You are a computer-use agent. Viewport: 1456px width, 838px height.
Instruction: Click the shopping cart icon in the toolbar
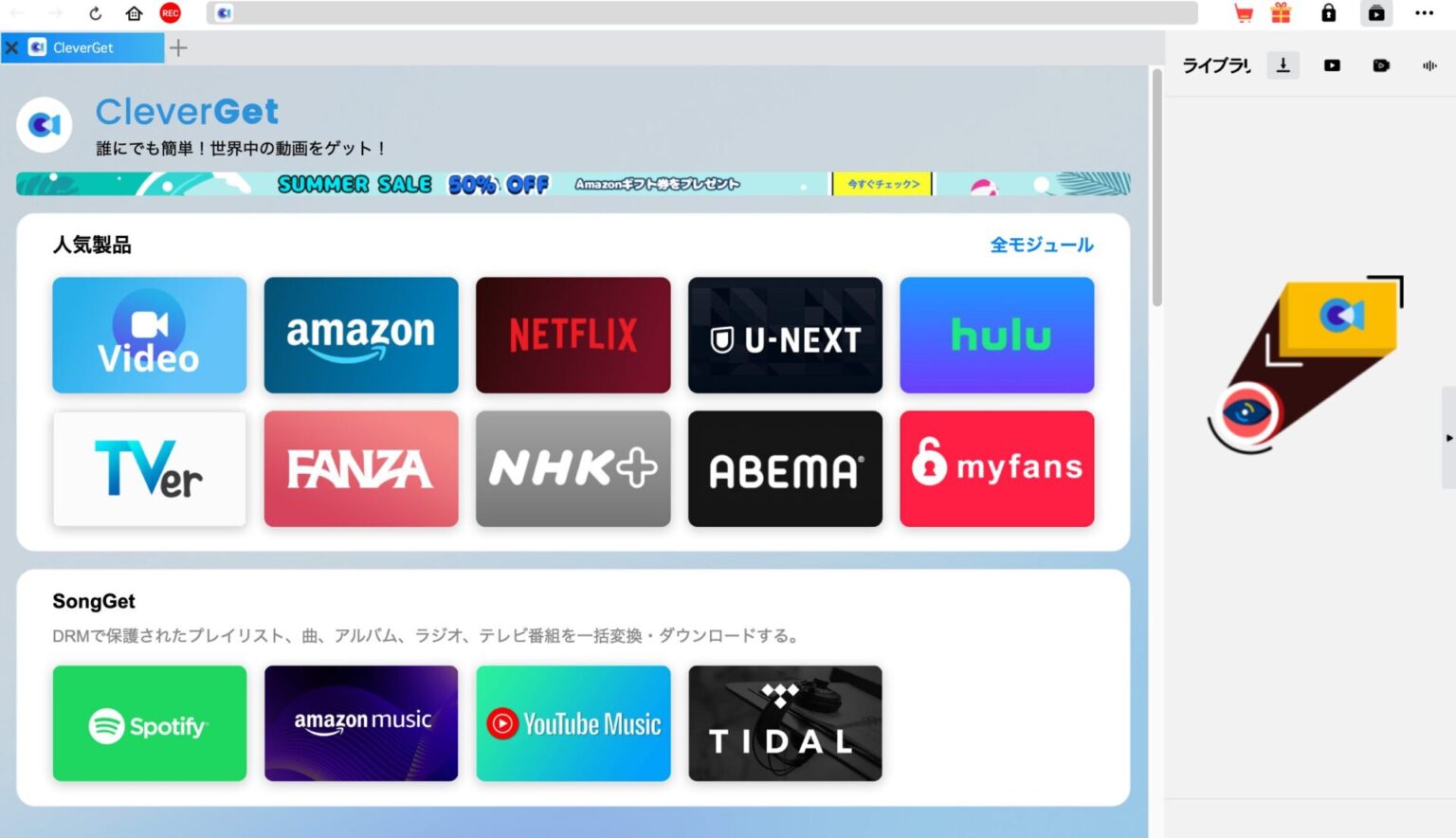[x=1244, y=13]
